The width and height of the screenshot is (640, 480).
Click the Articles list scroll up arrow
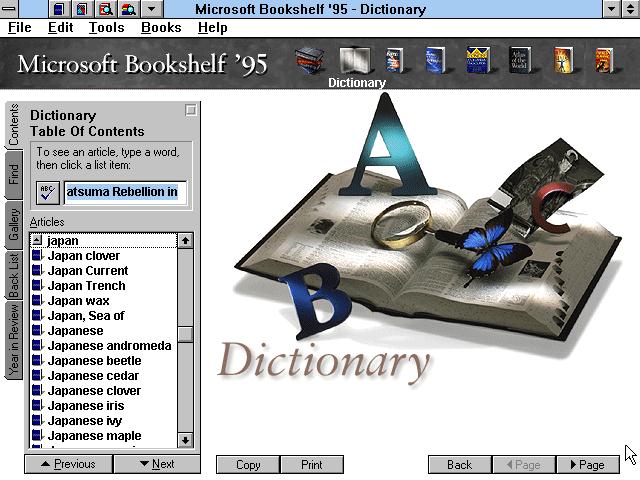pos(185,240)
